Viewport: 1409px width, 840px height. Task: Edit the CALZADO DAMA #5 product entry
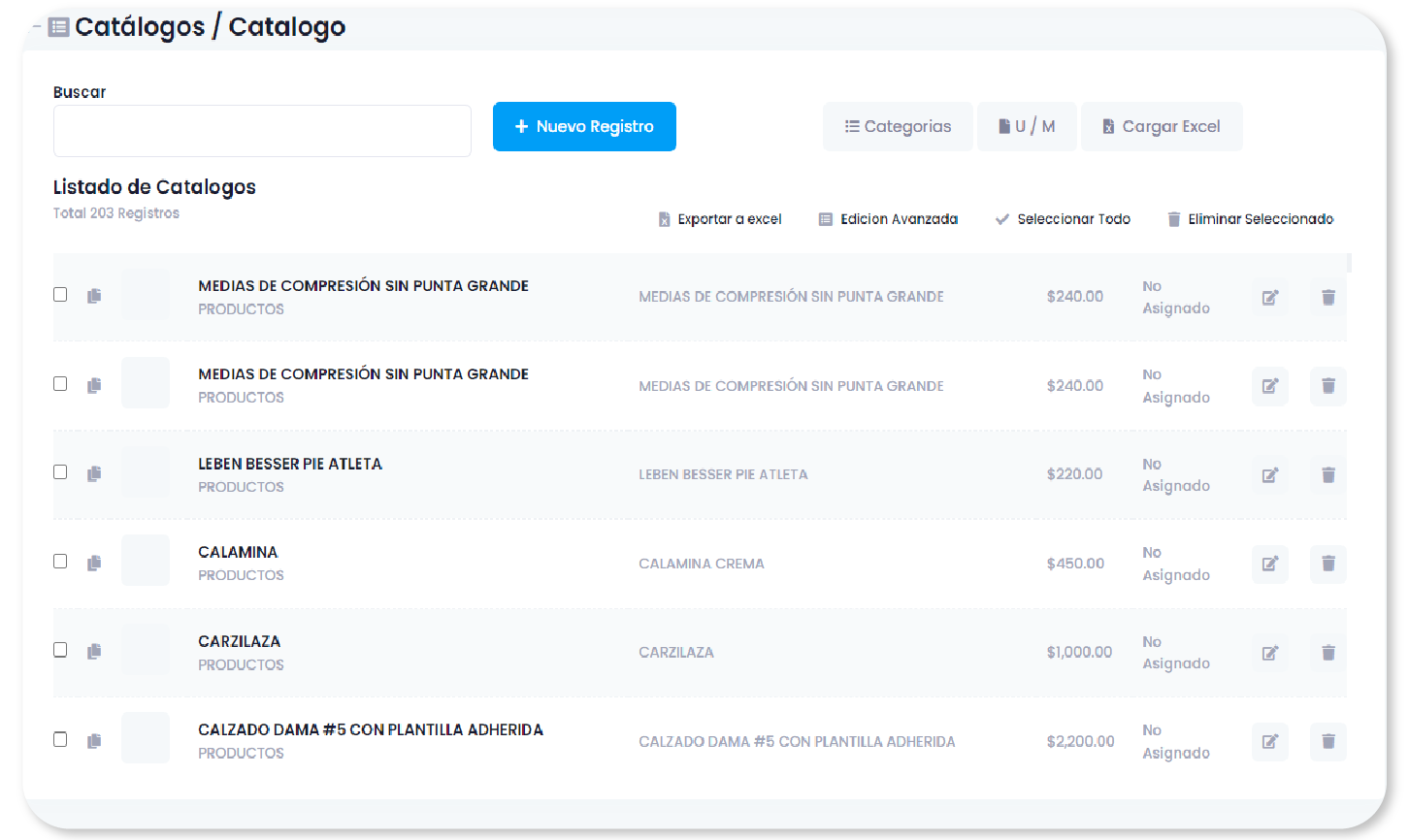coord(1269,742)
